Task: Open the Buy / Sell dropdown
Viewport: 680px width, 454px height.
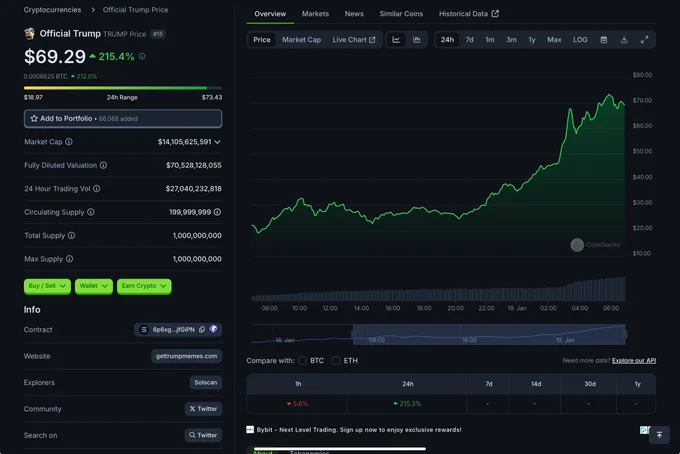Action: (x=47, y=286)
